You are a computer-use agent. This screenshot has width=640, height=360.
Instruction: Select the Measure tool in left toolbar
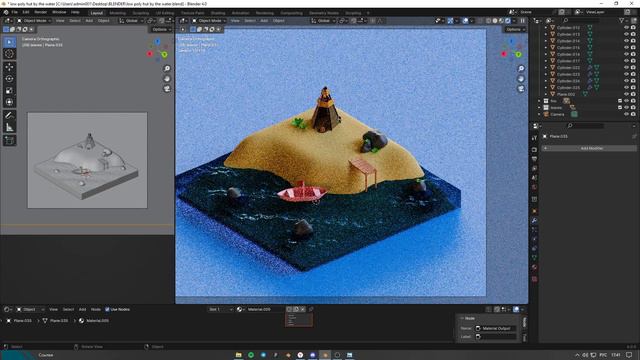(9, 128)
